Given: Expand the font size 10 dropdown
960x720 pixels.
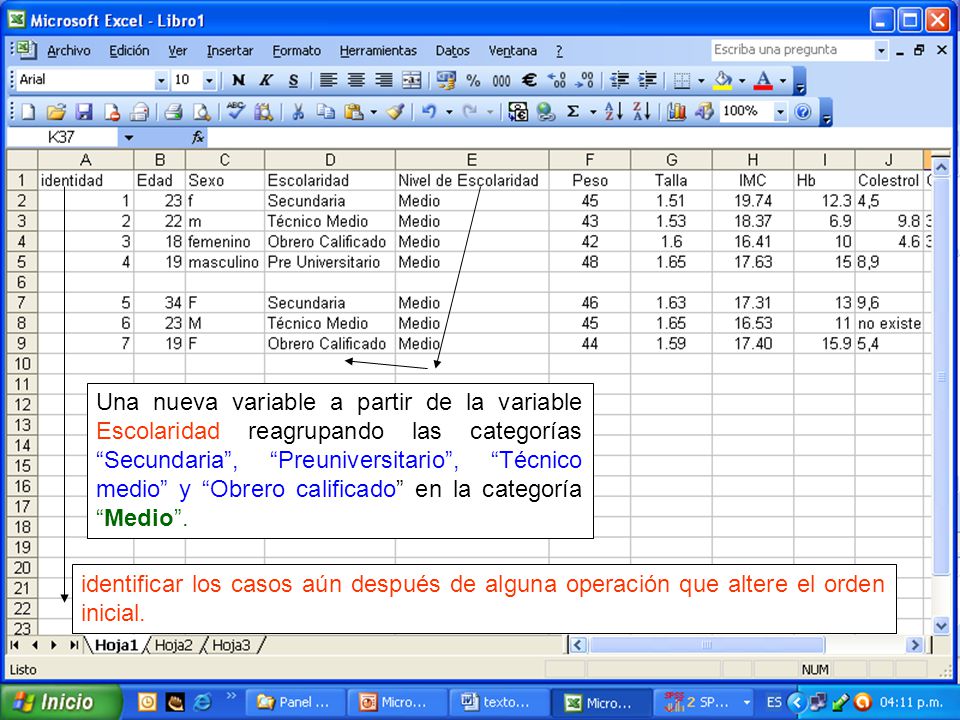Looking at the screenshot, I should coord(209,80).
